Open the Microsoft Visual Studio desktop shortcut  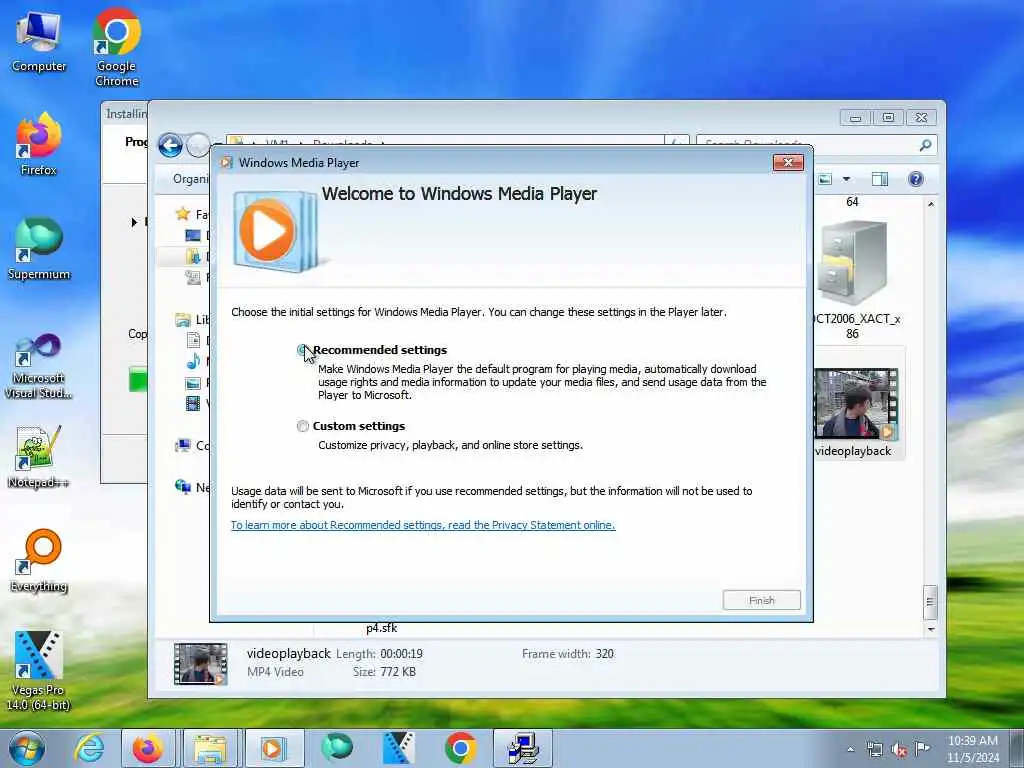tap(39, 367)
